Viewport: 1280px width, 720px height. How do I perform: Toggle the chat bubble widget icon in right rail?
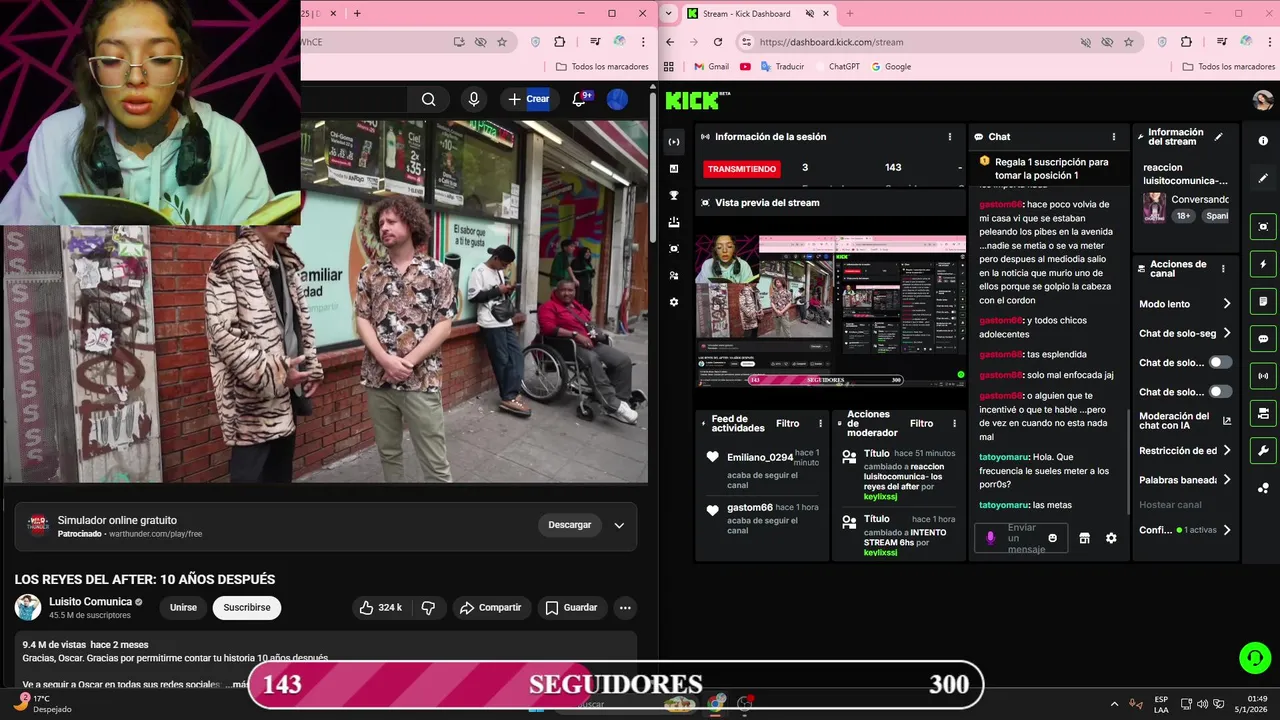[1263, 339]
